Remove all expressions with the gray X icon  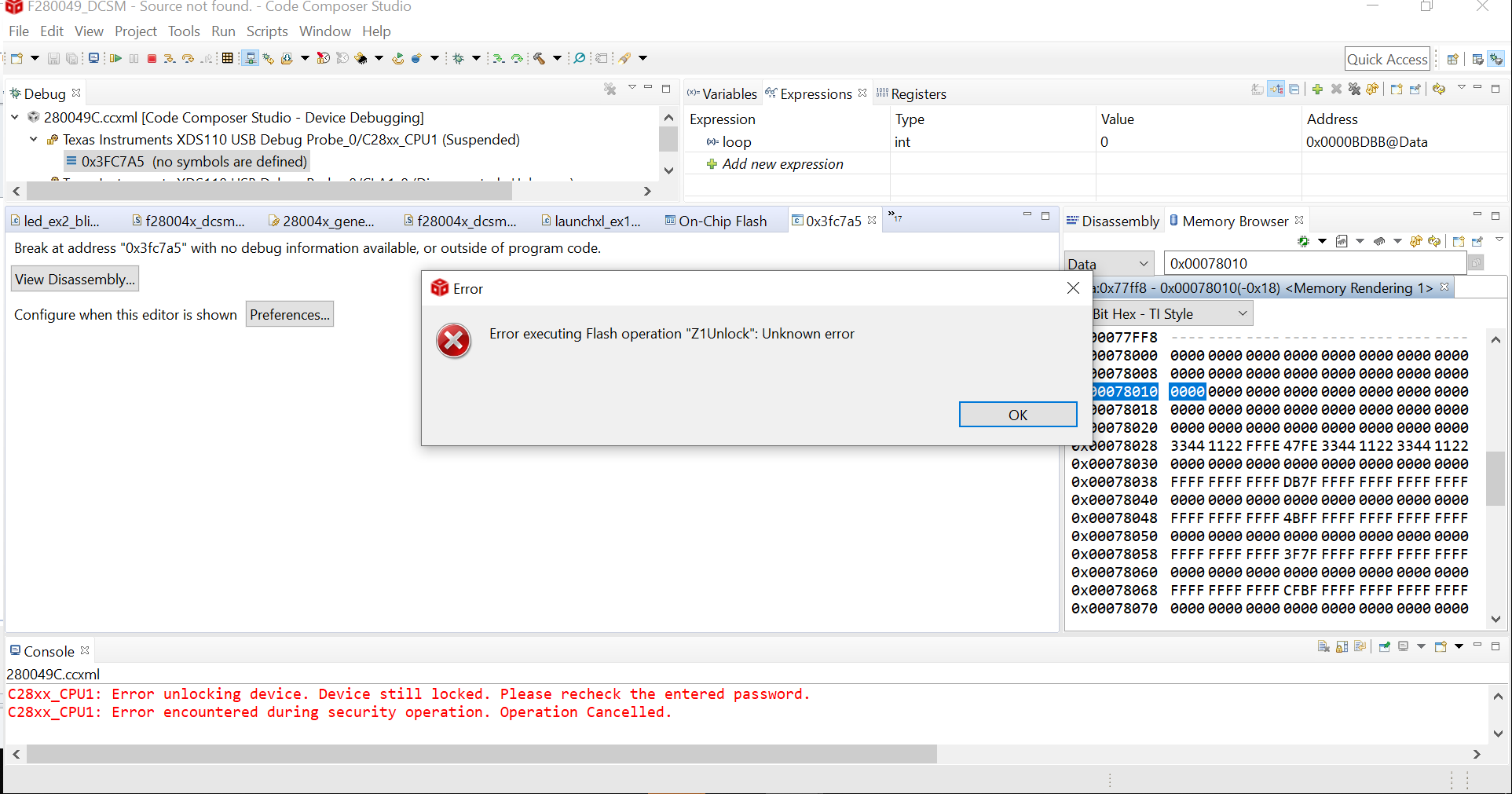click(1336, 90)
